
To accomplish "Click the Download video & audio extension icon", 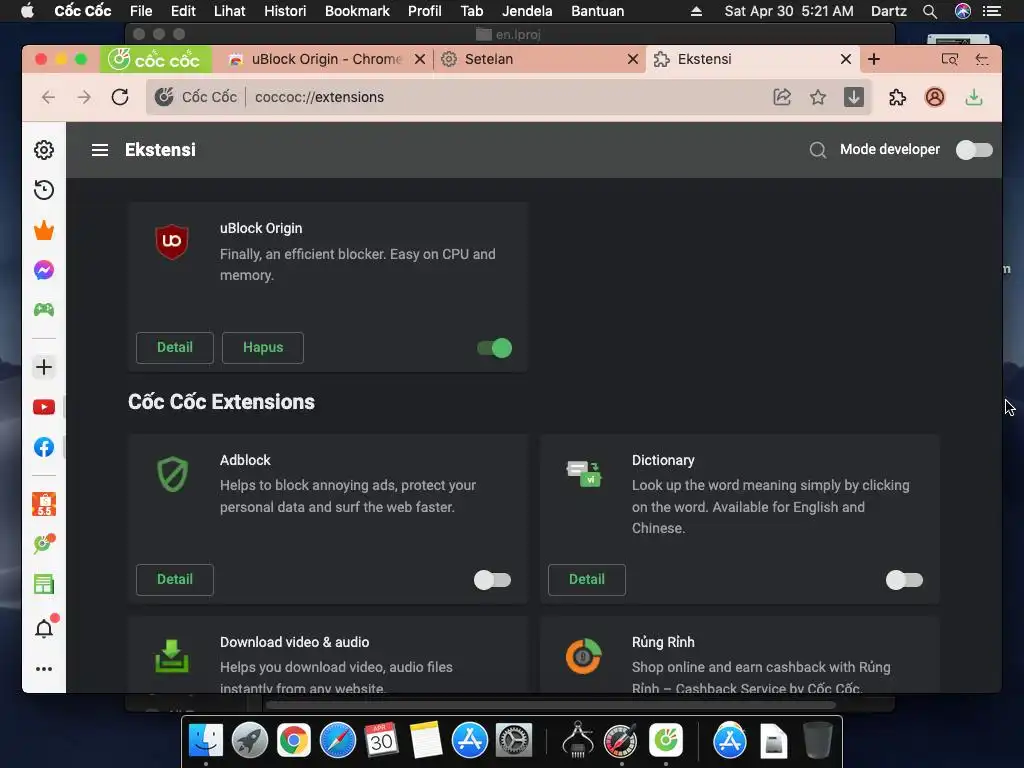I will [172, 656].
